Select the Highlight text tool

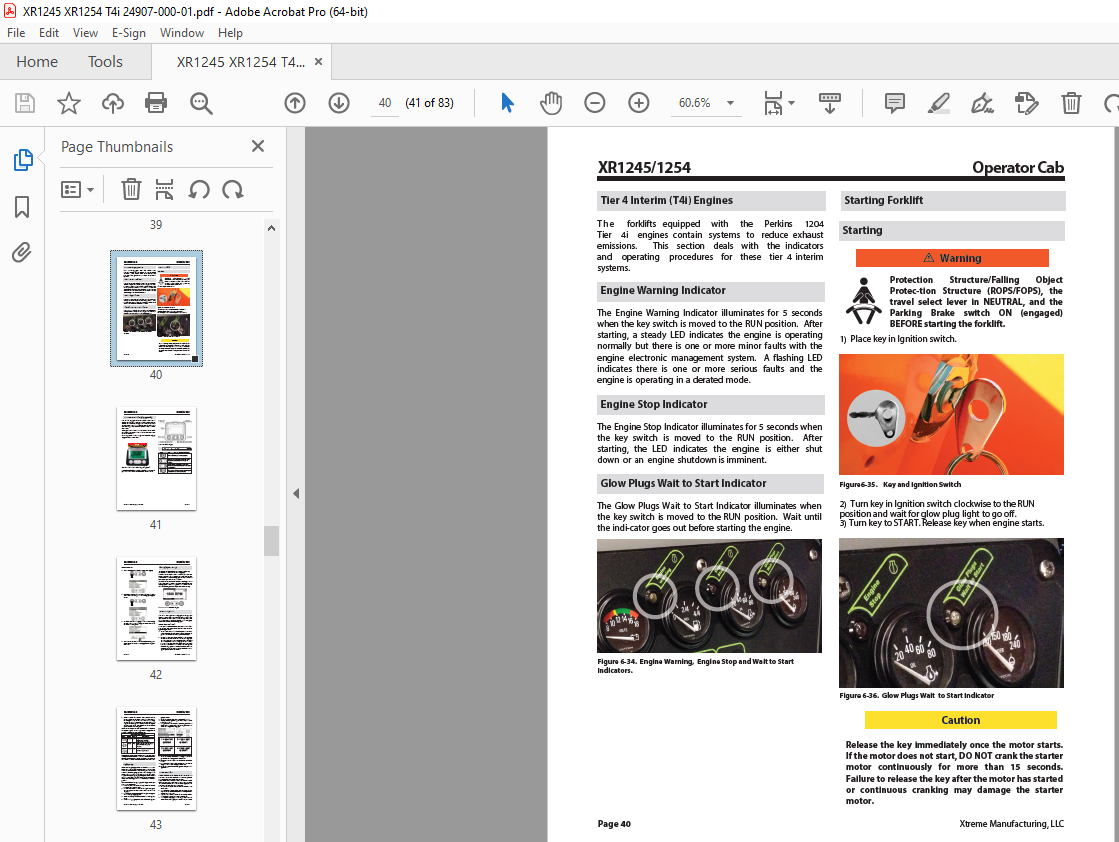(938, 103)
